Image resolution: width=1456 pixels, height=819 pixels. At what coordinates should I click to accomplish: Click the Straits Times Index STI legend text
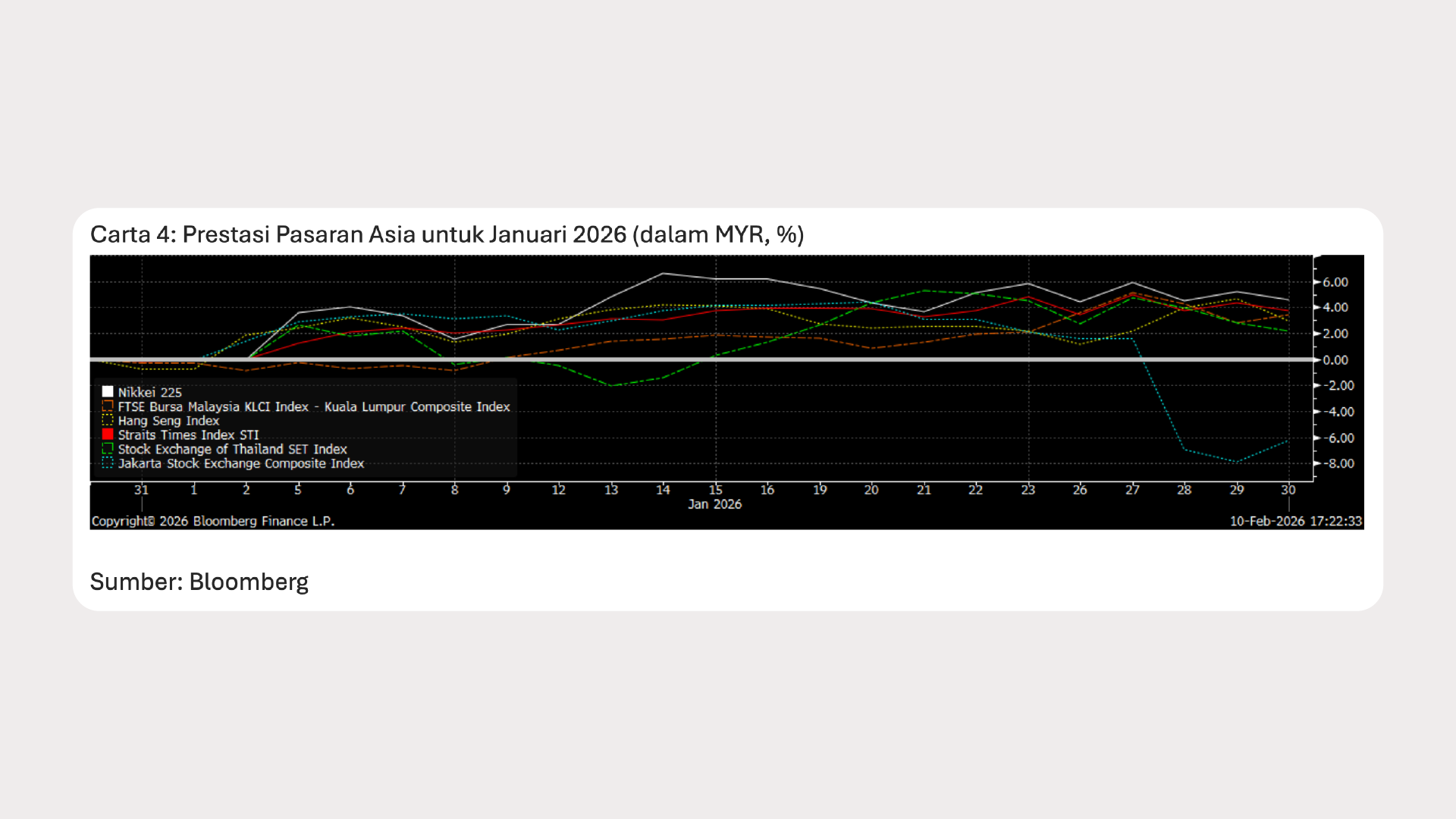(188, 435)
